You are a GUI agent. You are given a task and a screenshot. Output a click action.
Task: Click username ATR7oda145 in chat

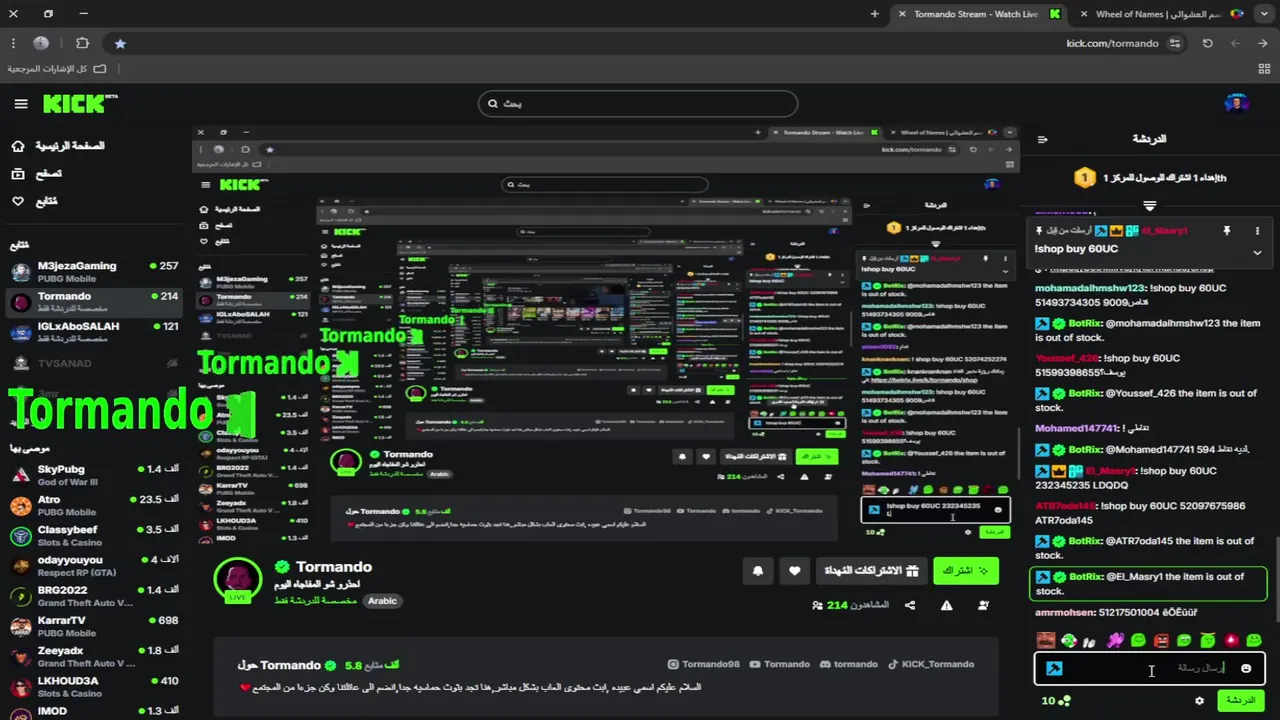pos(1066,506)
